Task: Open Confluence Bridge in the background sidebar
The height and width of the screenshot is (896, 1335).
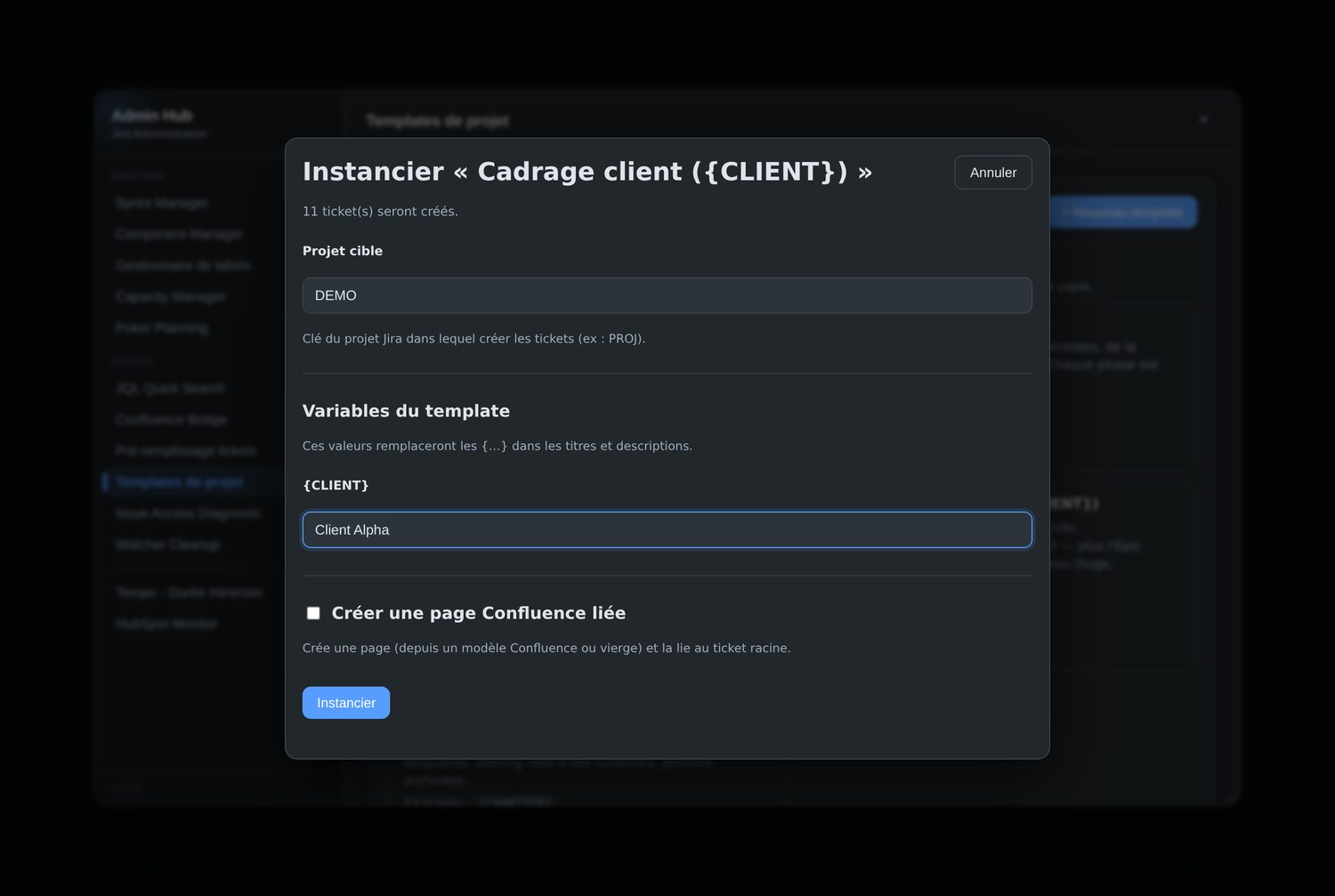Action: tap(171, 419)
